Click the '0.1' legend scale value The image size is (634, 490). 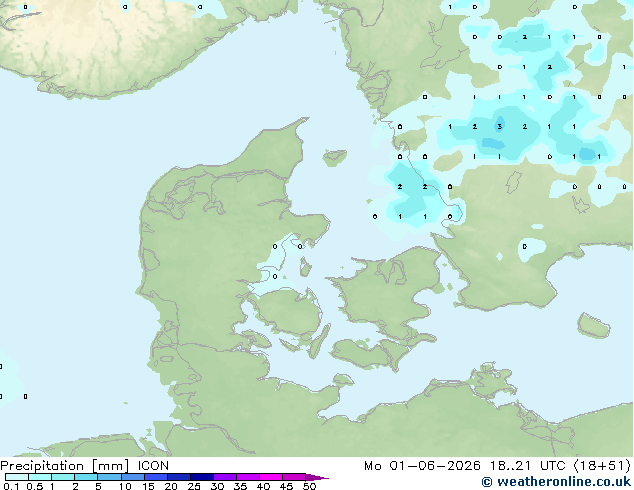(11, 486)
